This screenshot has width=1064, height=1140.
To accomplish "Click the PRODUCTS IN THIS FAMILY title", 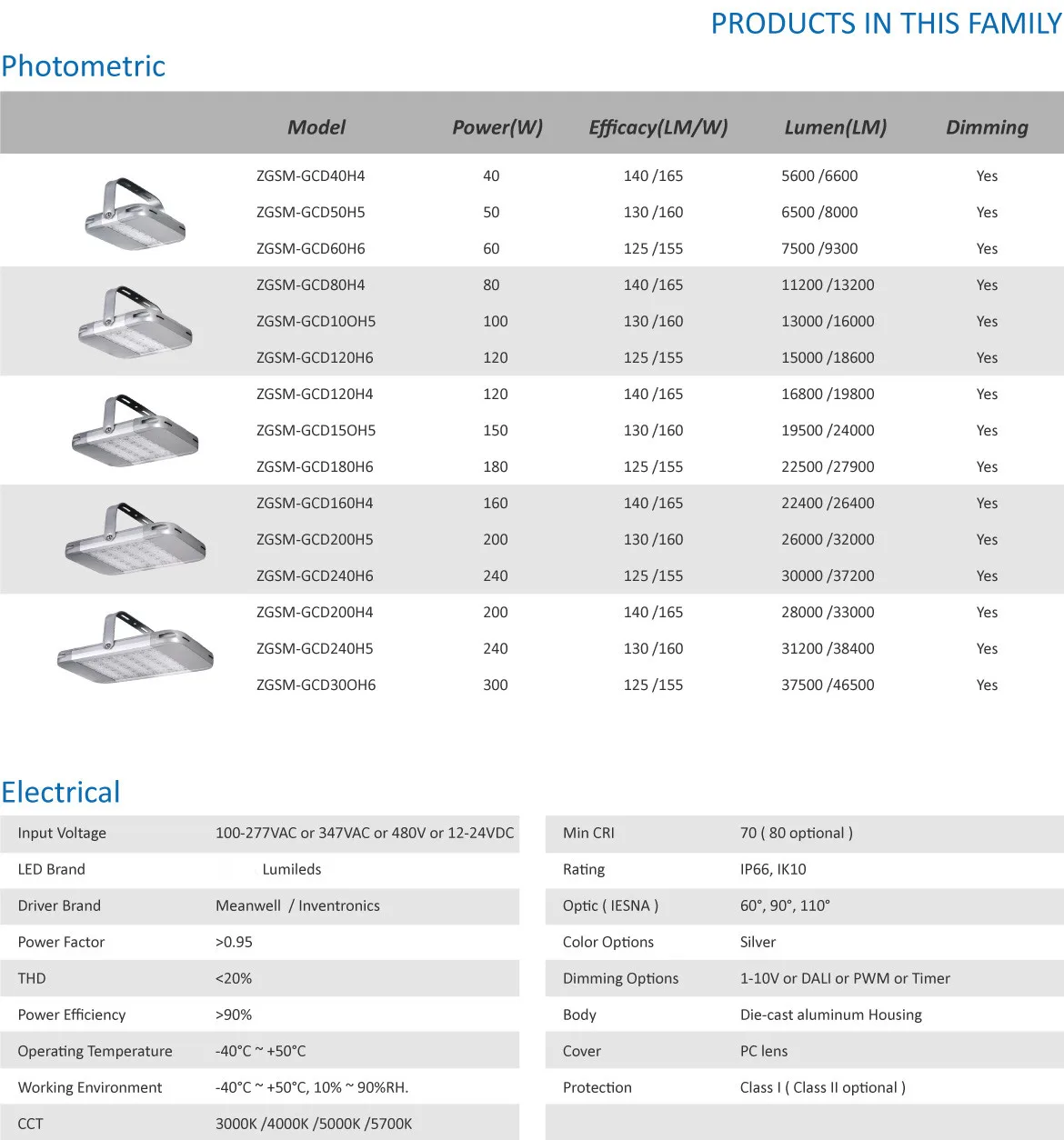I will (x=886, y=24).
